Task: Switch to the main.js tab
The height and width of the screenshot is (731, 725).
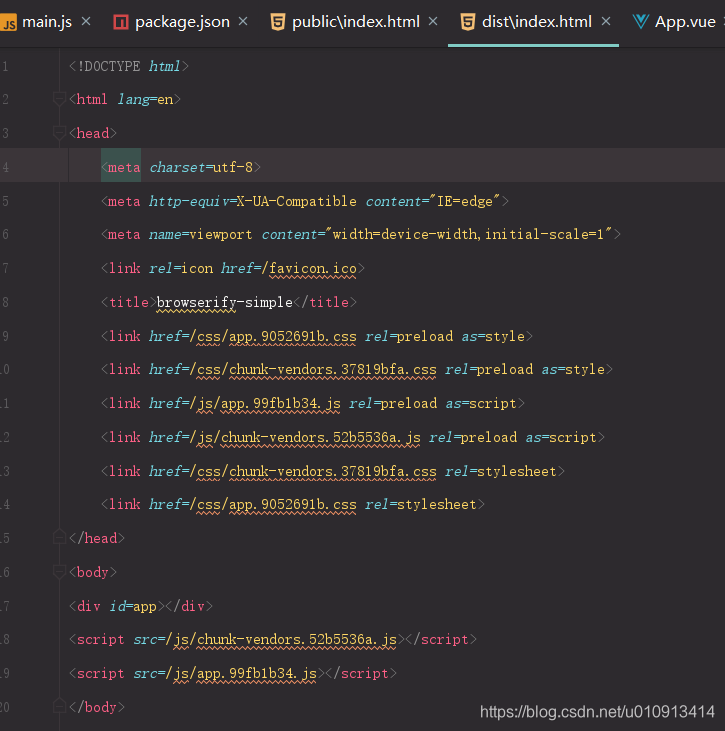Action: (x=47, y=22)
